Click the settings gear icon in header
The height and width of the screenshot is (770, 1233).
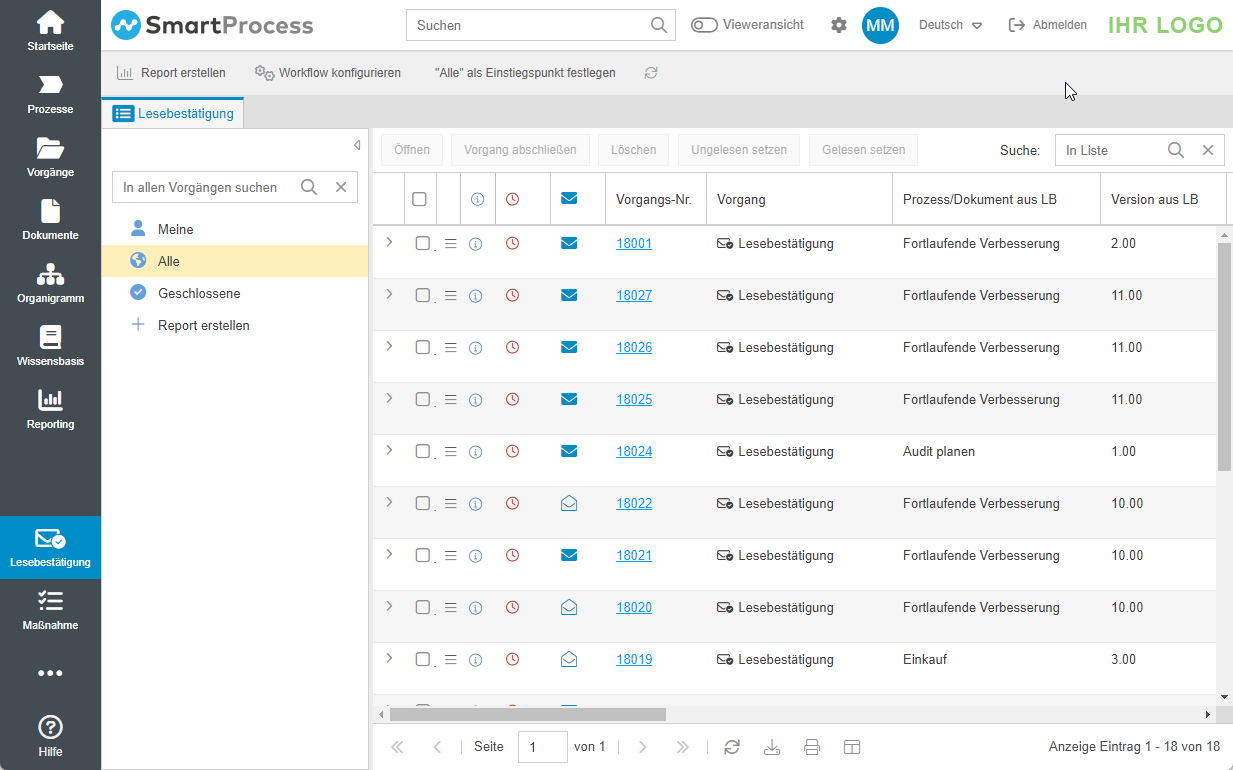pyautogui.click(x=838, y=25)
